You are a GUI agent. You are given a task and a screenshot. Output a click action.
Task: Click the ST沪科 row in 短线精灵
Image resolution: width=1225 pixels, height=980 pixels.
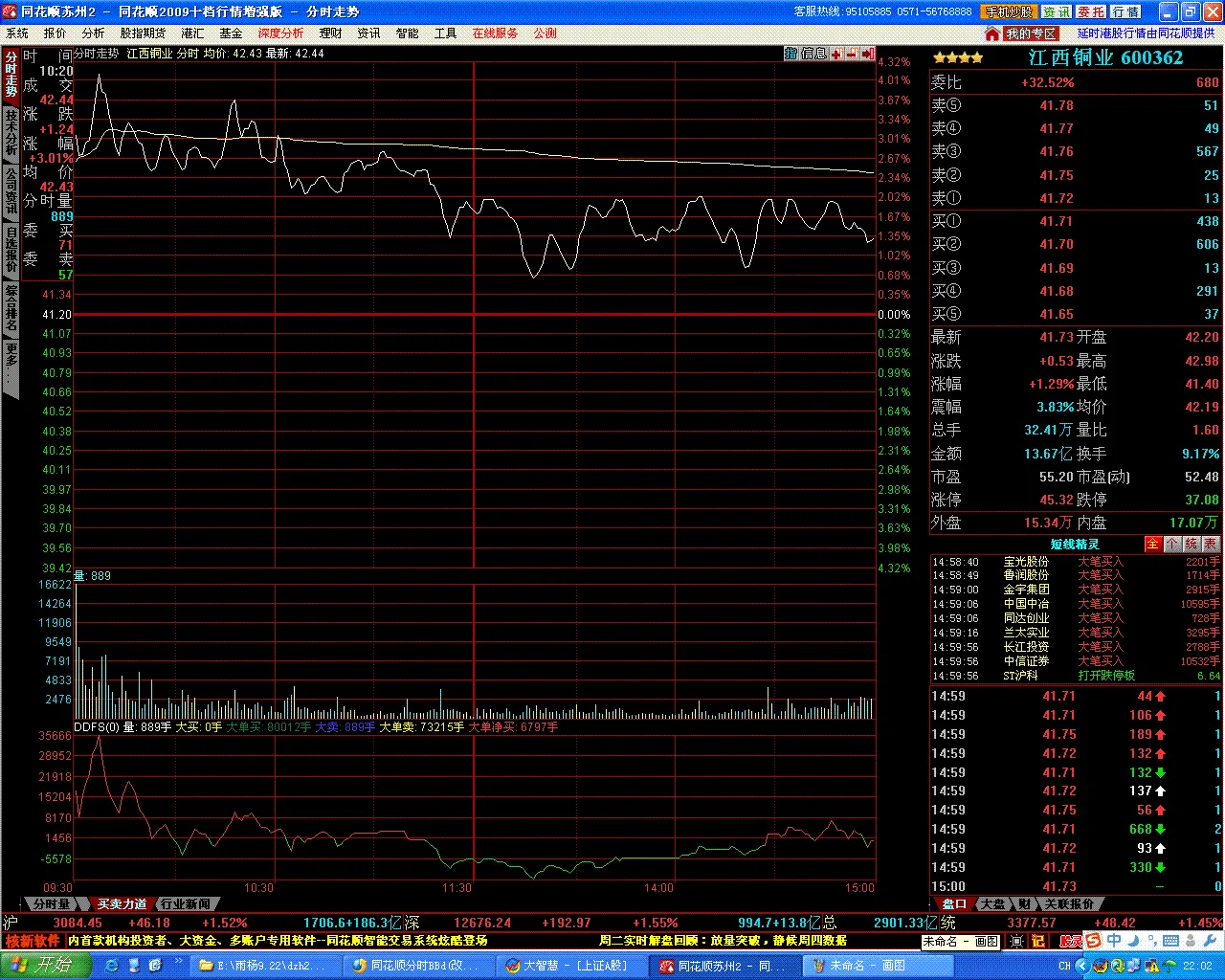(x=1076, y=676)
